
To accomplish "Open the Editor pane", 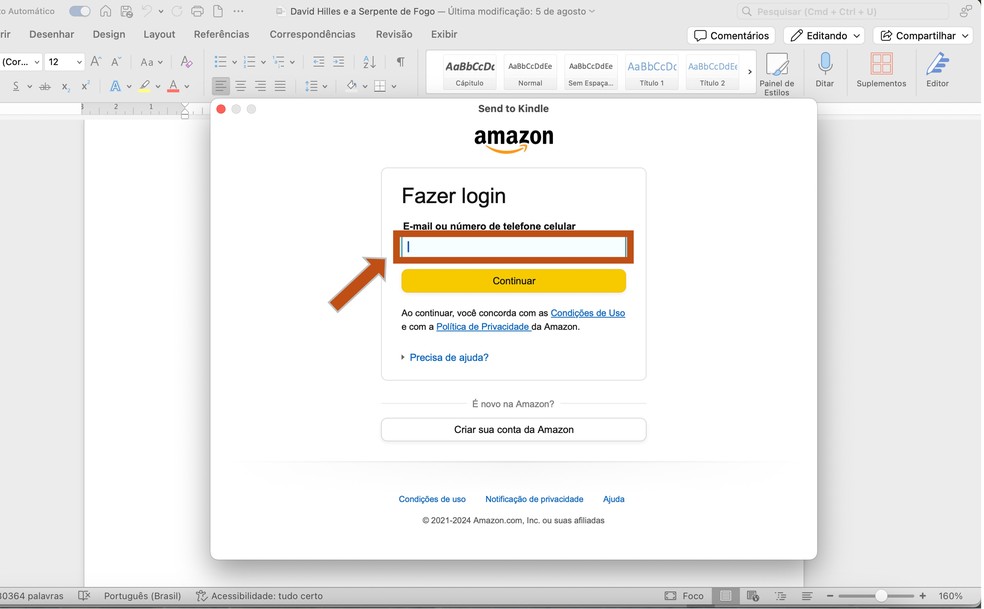I will tap(938, 70).
